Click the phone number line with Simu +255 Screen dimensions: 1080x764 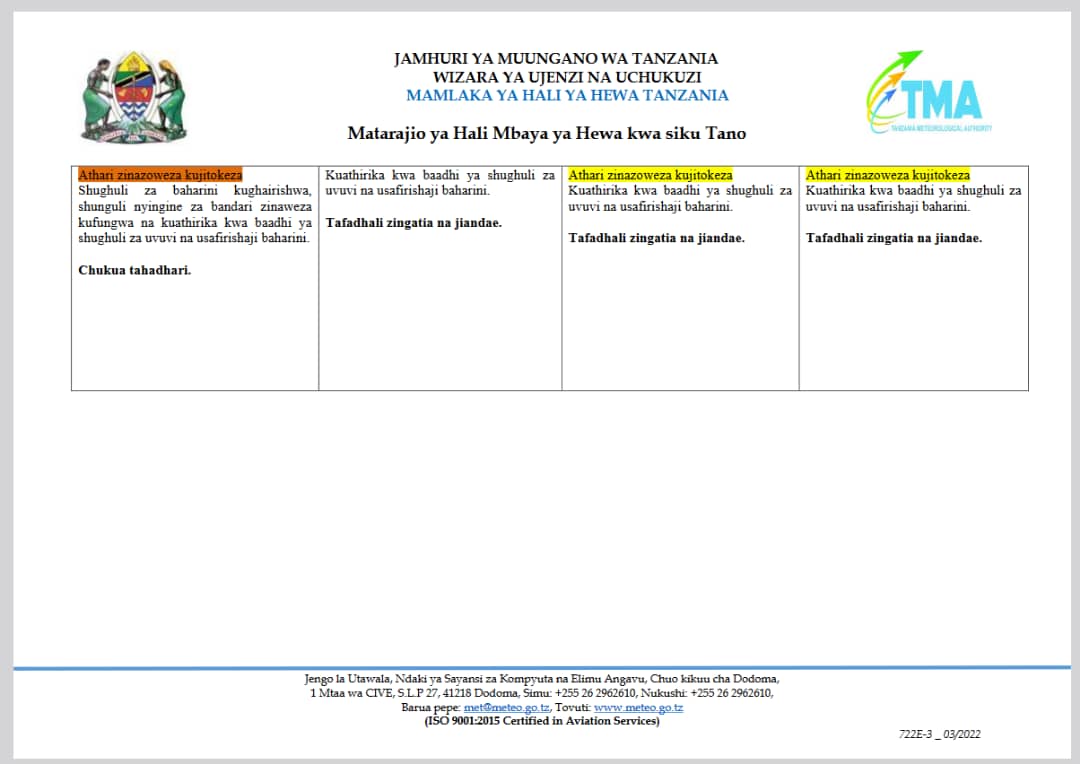(x=541, y=693)
